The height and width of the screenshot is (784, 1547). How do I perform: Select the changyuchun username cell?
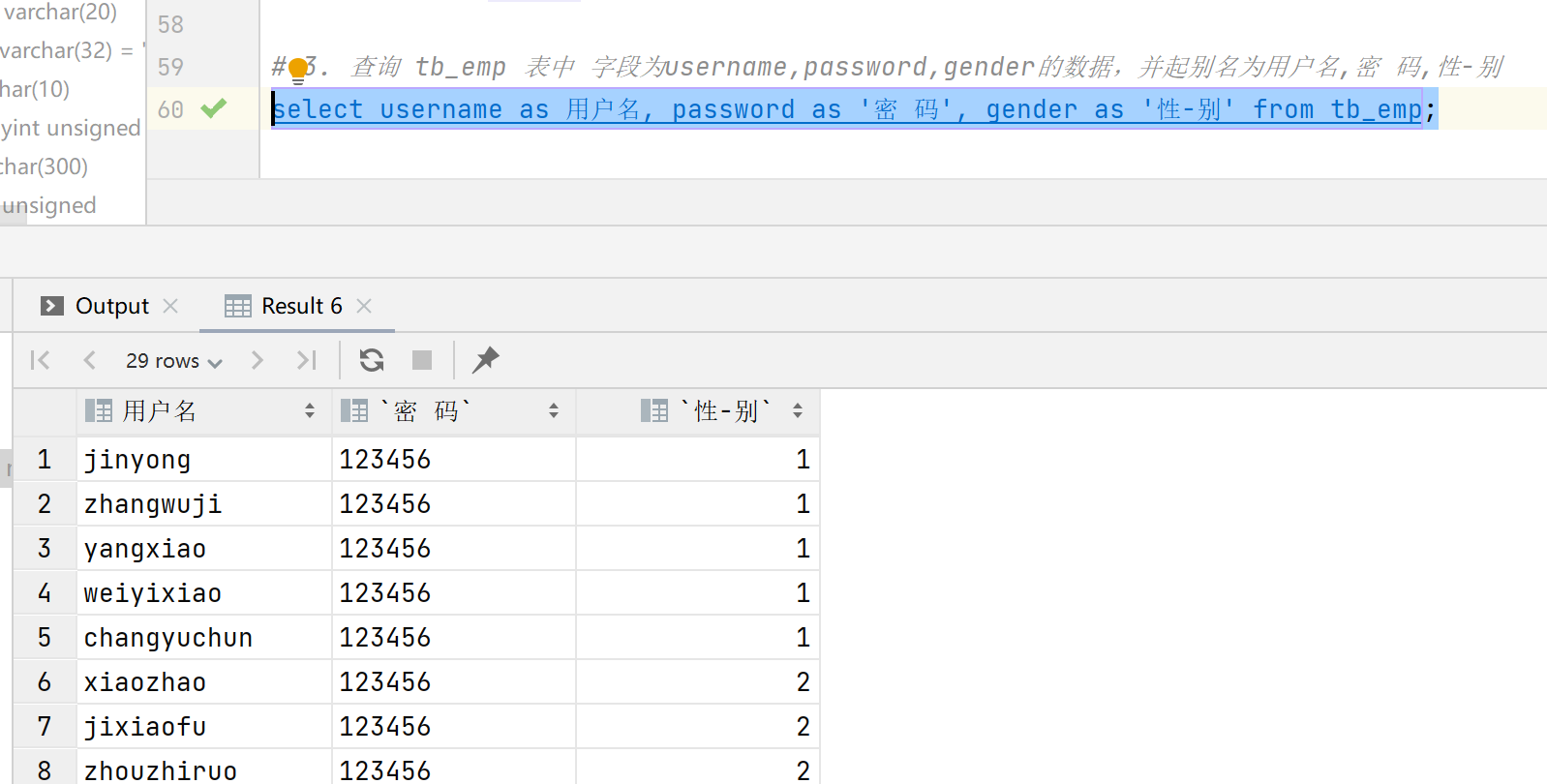(x=204, y=638)
